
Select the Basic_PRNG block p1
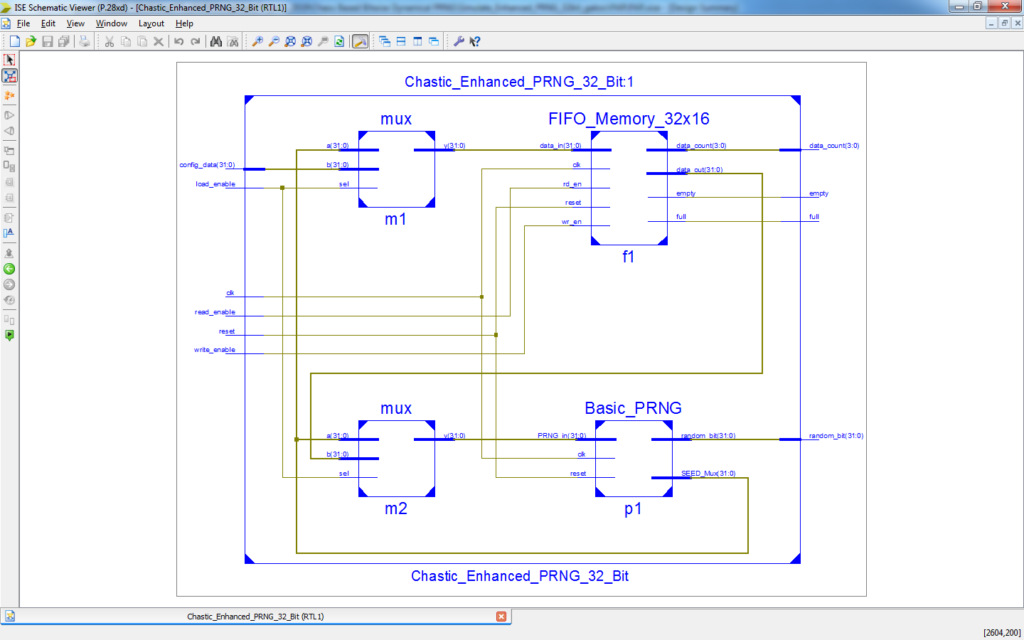tap(632, 458)
